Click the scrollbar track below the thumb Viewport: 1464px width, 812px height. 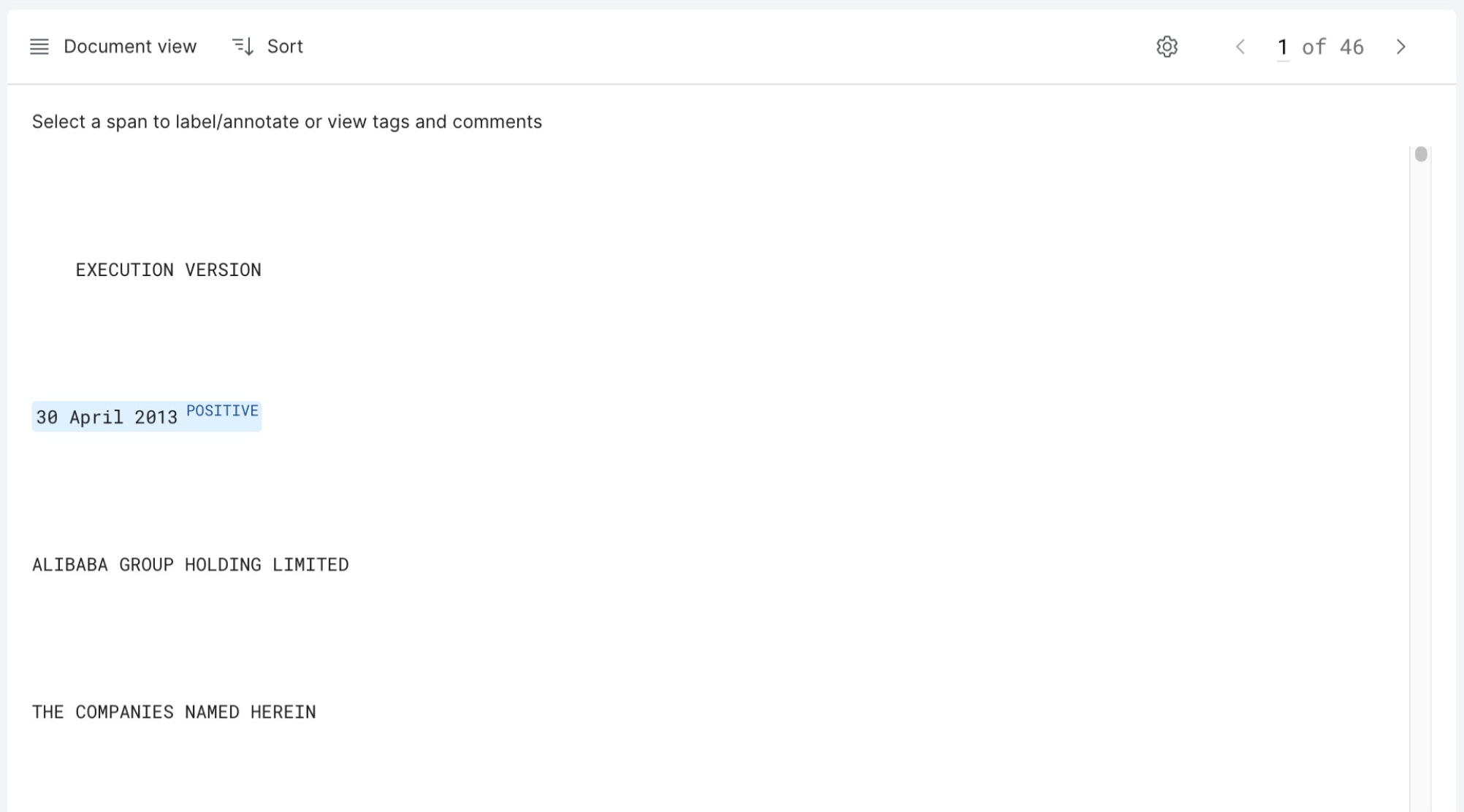(x=1420, y=482)
